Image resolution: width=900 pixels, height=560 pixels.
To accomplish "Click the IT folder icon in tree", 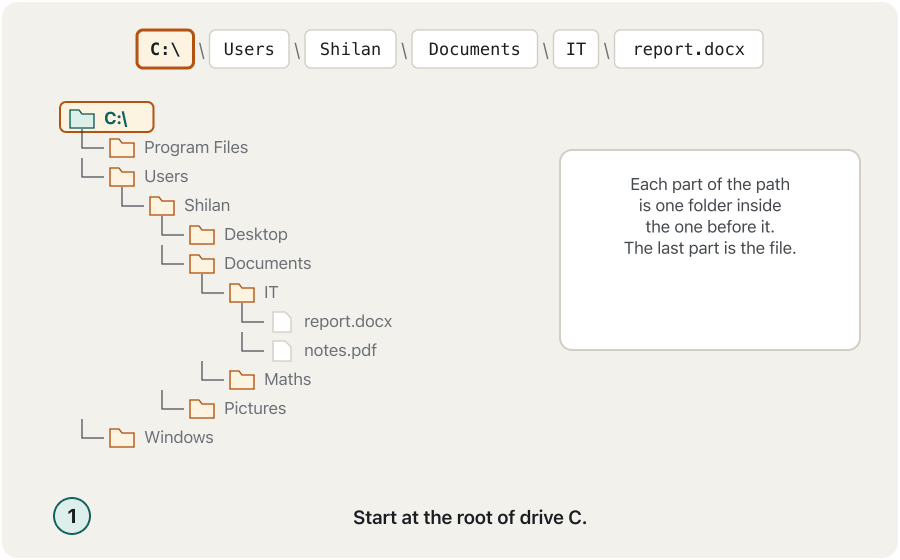I will 242,293.
